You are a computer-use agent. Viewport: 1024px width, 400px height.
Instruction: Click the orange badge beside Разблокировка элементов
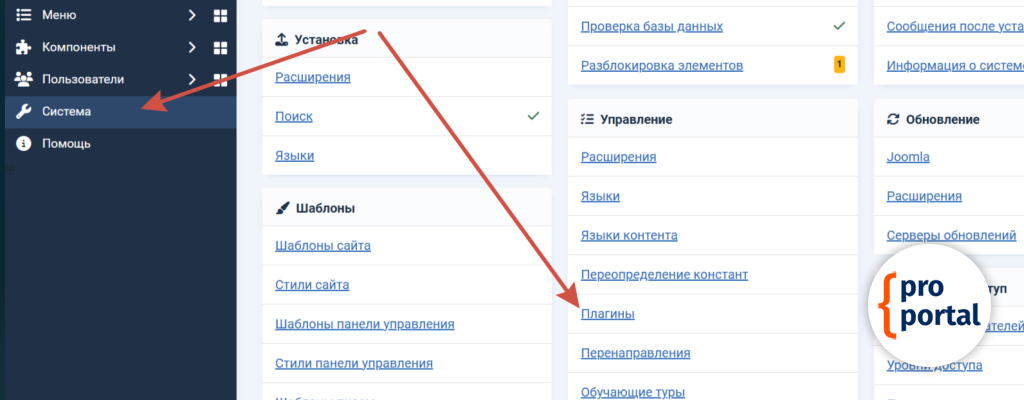pyautogui.click(x=839, y=65)
